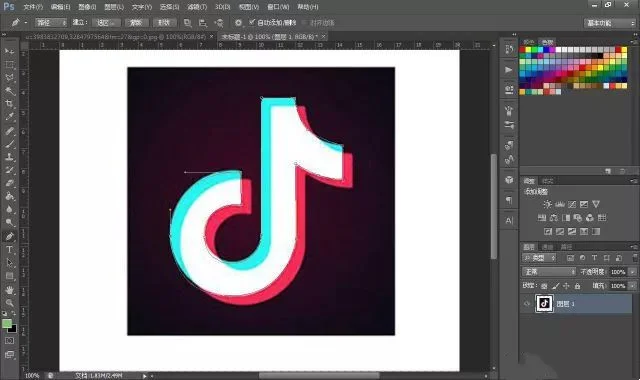Select the Blur tool
This screenshot has width=640, height=380.
pos(9,209)
